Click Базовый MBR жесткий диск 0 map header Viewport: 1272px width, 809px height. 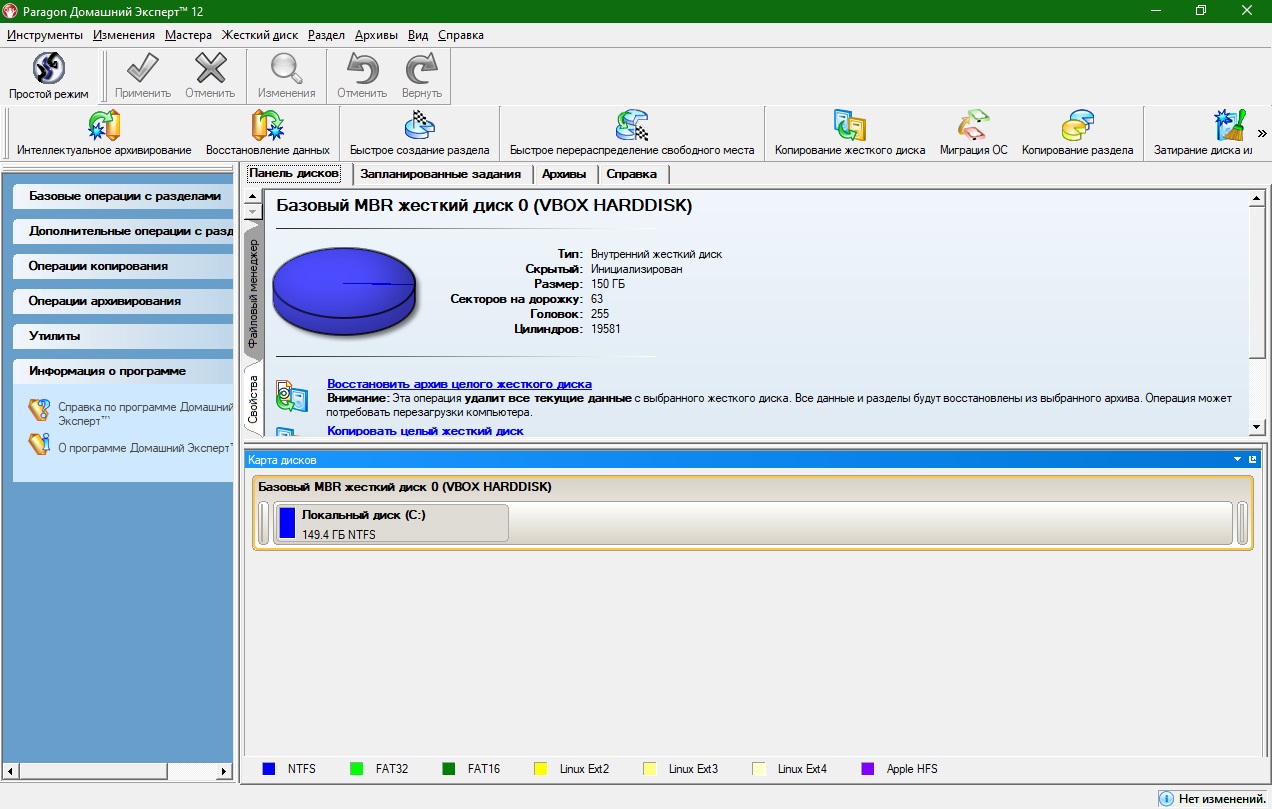405,487
